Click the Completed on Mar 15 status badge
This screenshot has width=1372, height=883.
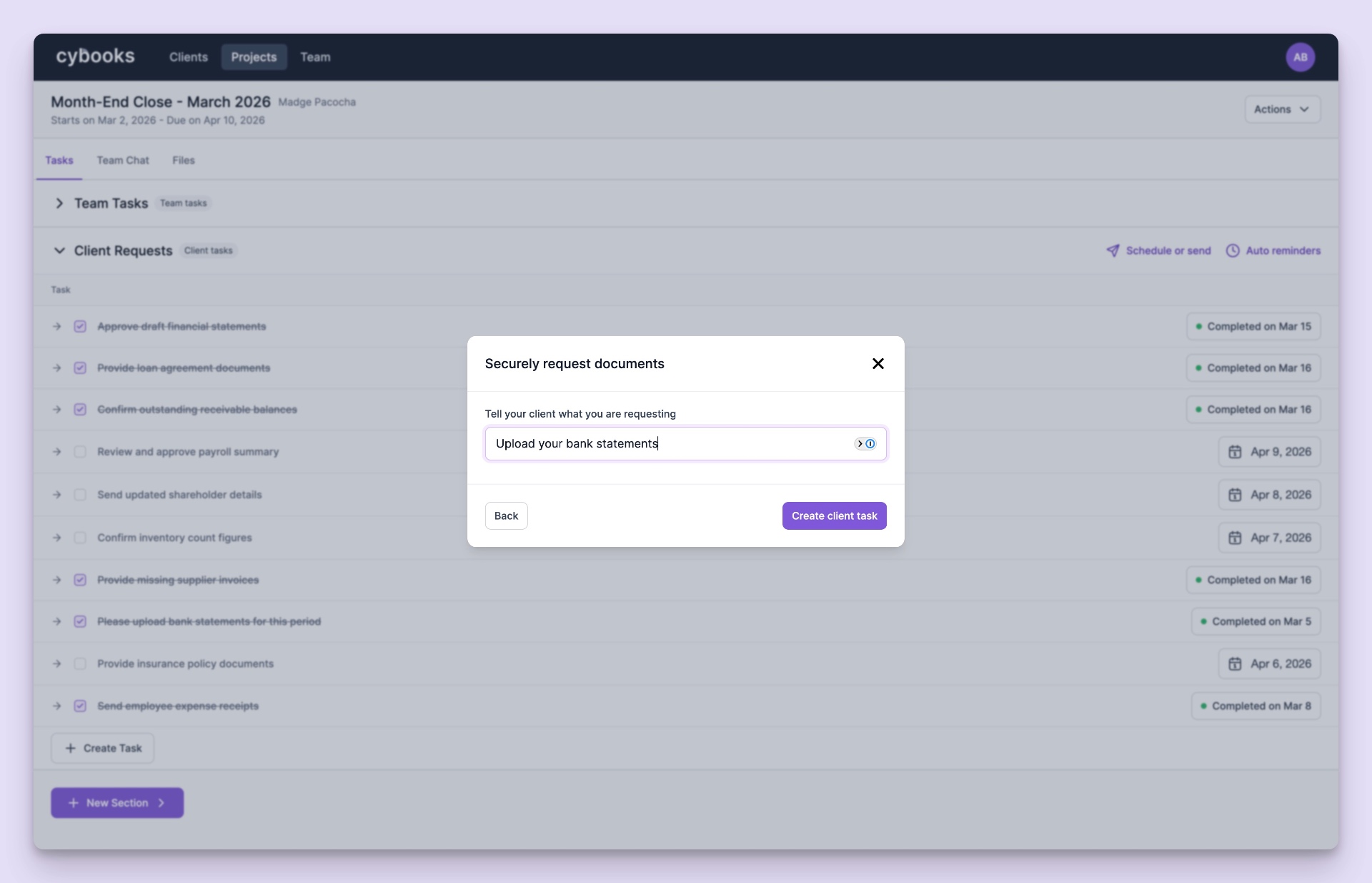coord(1253,327)
